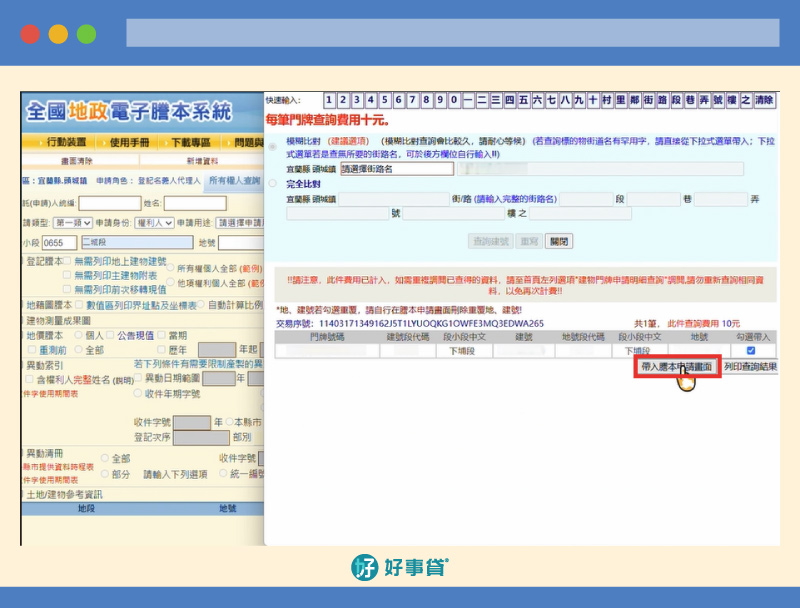The width and height of the screenshot is (800, 608).
Task: Click the red macOS close dot
Action: coord(30,33)
